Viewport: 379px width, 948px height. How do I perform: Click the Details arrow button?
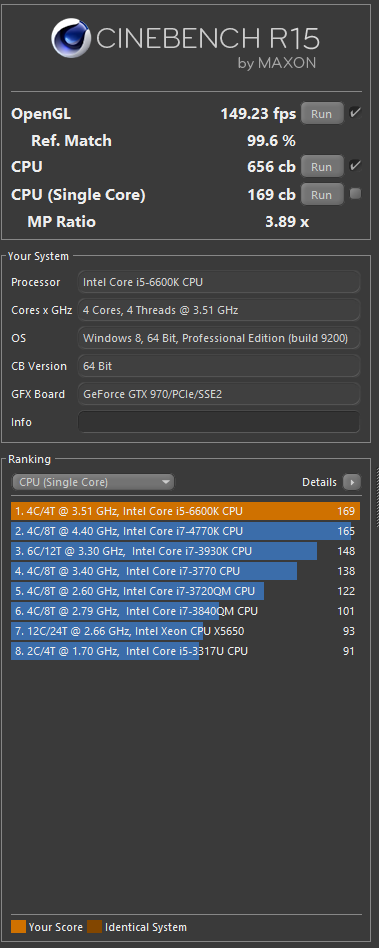(352, 482)
